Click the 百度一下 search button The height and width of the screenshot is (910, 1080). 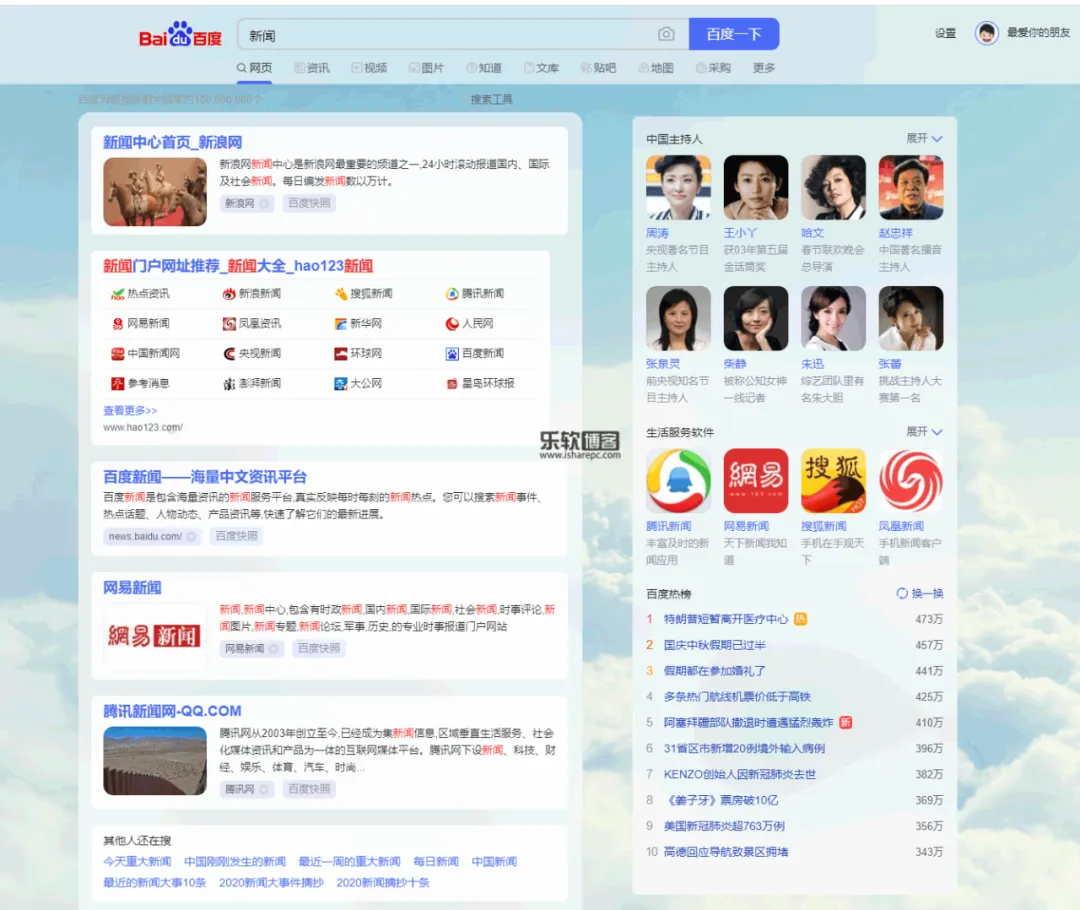point(734,34)
